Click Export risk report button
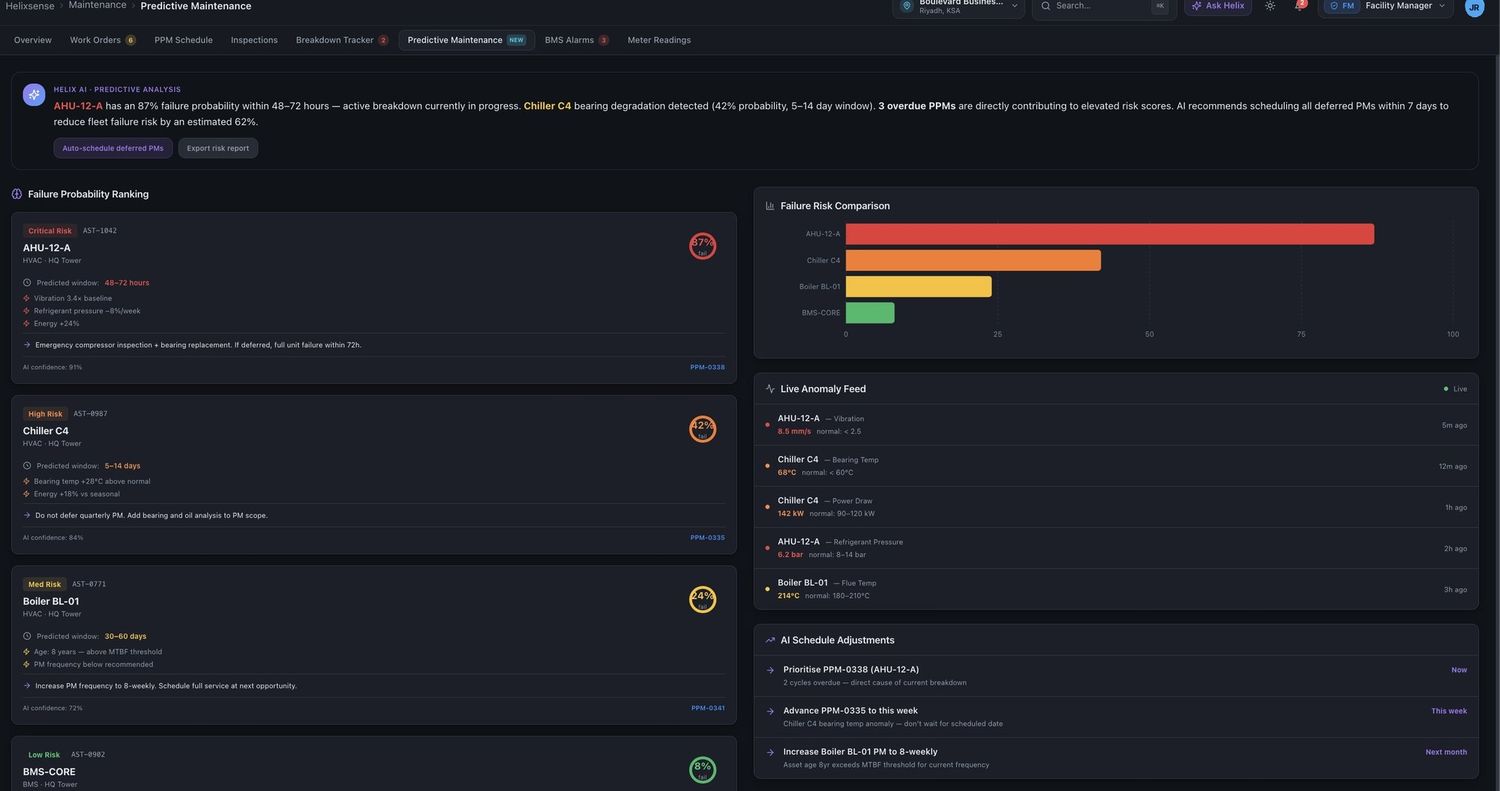Image resolution: width=1500 pixels, height=791 pixels. (218, 148)
